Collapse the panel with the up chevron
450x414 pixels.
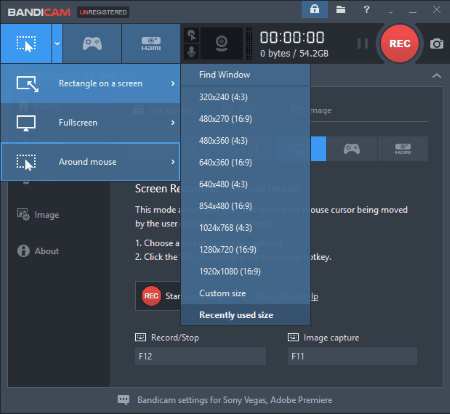coord(436,76)
